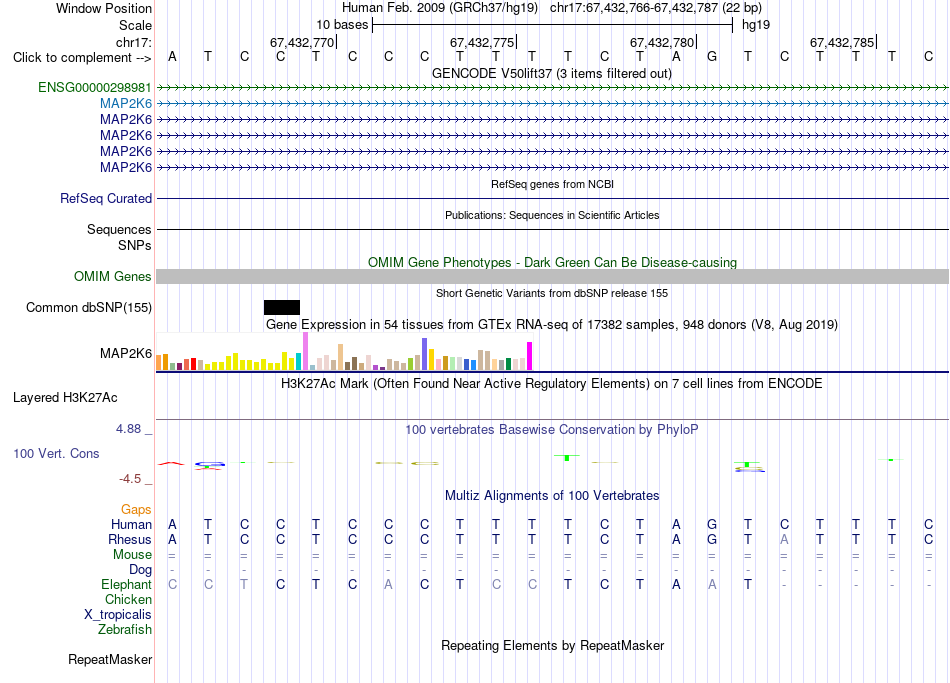Click the H3K27Ac Mark track title
Image resolution: width=950 pixels, height=683 pixels.
coord(552,384)
